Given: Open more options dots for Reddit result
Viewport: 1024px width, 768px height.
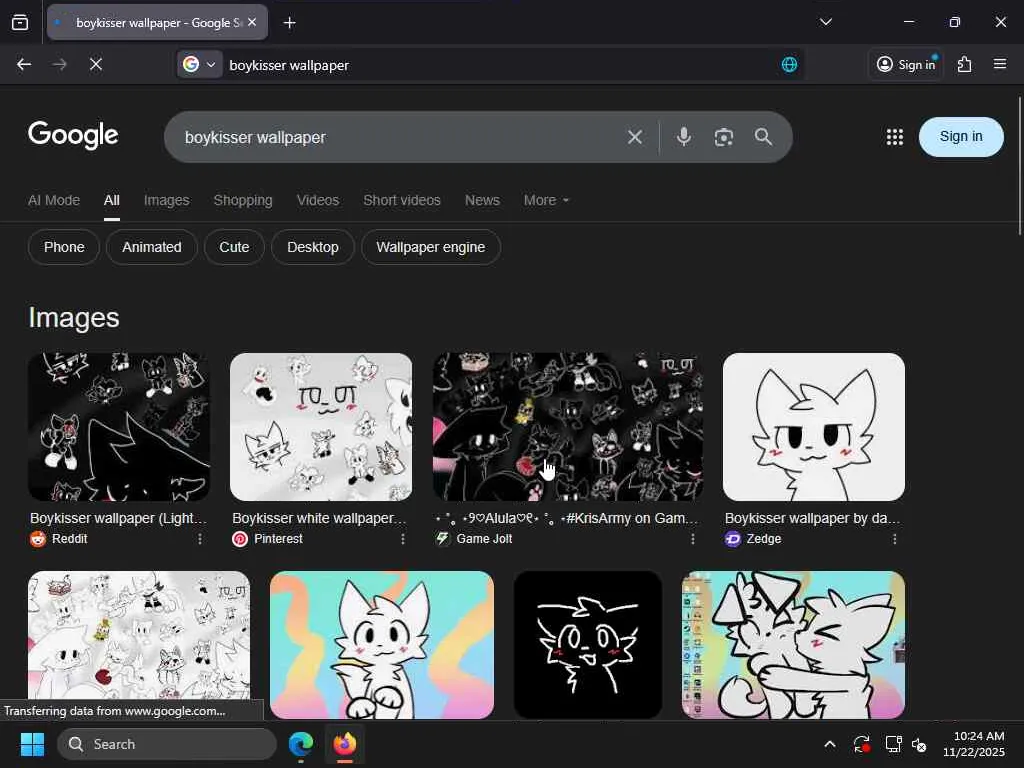Looking at the screenshot, I should 200,539.
